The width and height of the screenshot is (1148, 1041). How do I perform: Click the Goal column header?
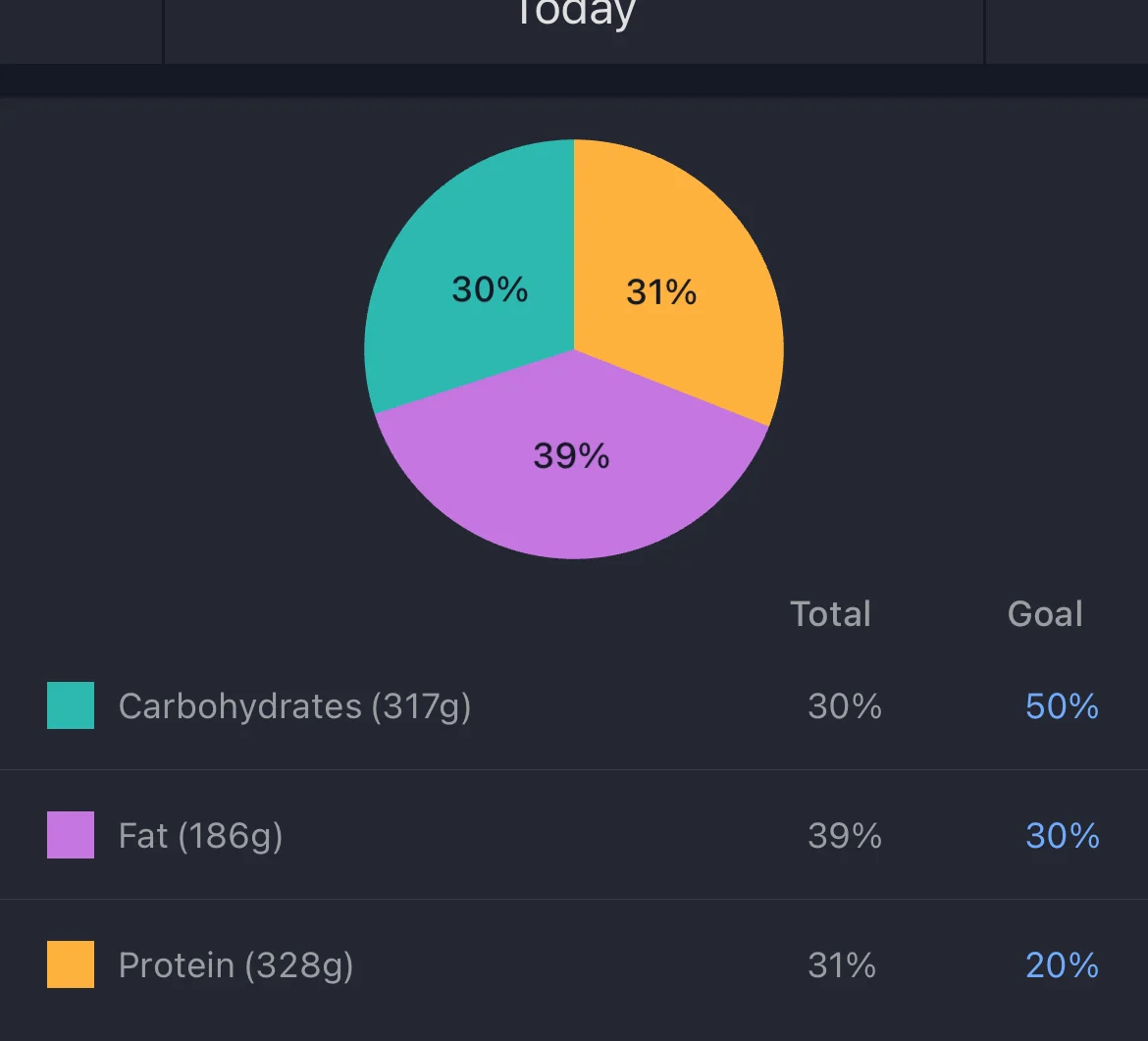pyautogui.click(x=1045, y=614)
